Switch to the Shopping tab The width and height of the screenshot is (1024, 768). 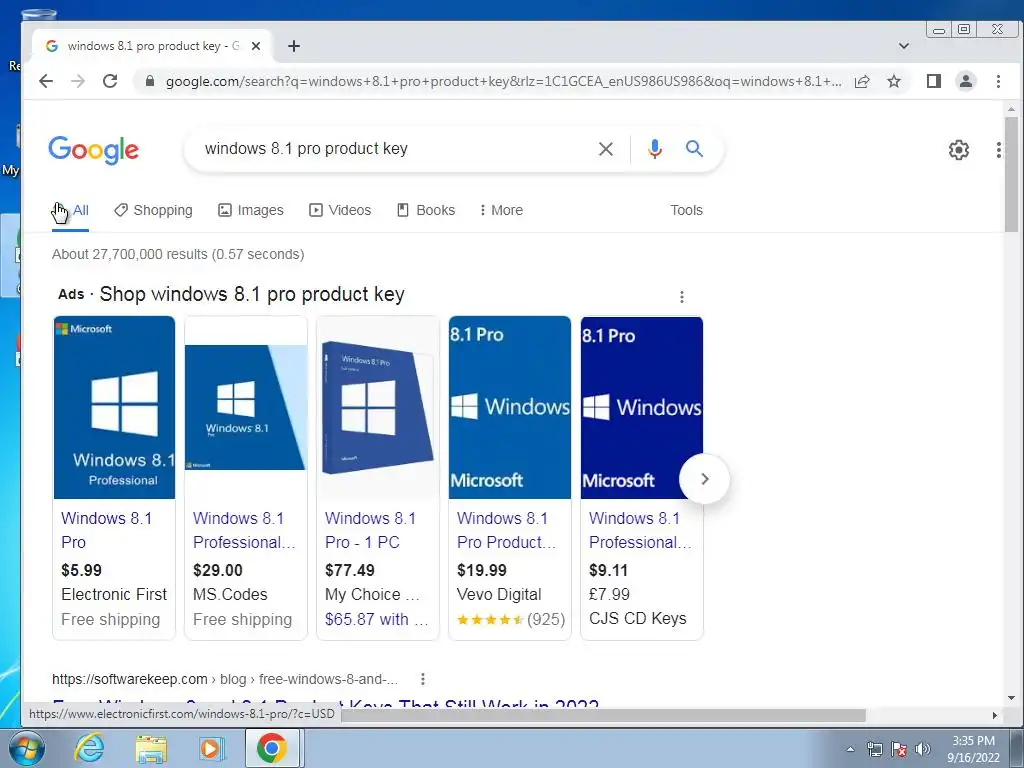(153, 210)
